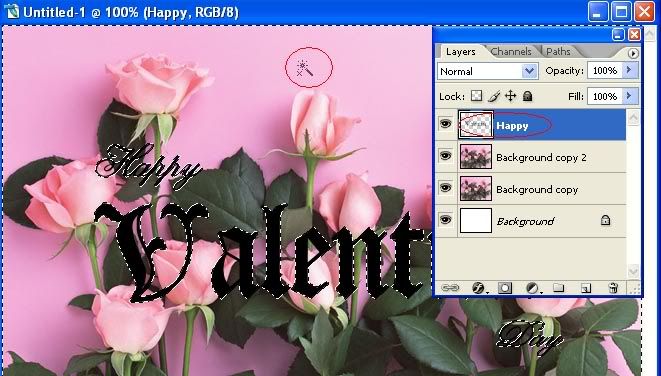
Task: Close the Layers palette
Action: click(x=634, y=35)
